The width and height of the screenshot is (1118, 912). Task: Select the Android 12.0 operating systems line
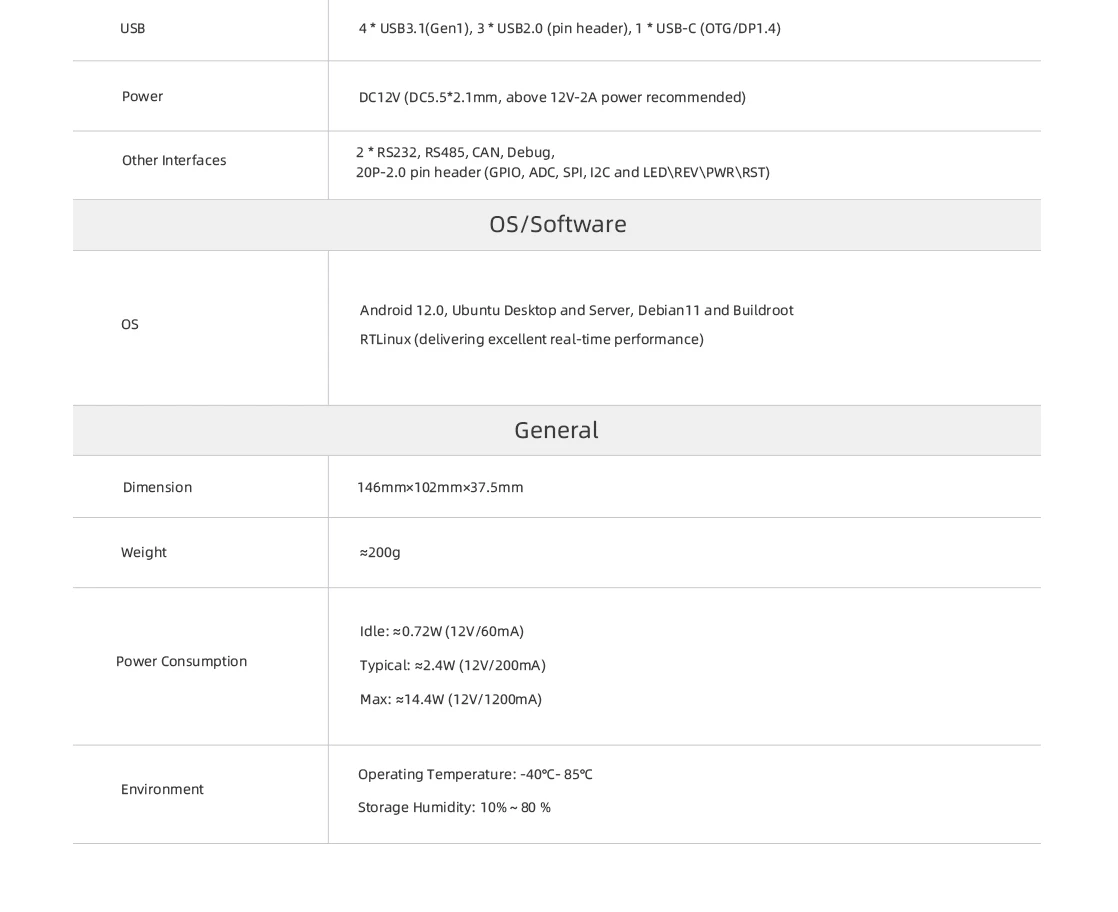click(576, 310)
